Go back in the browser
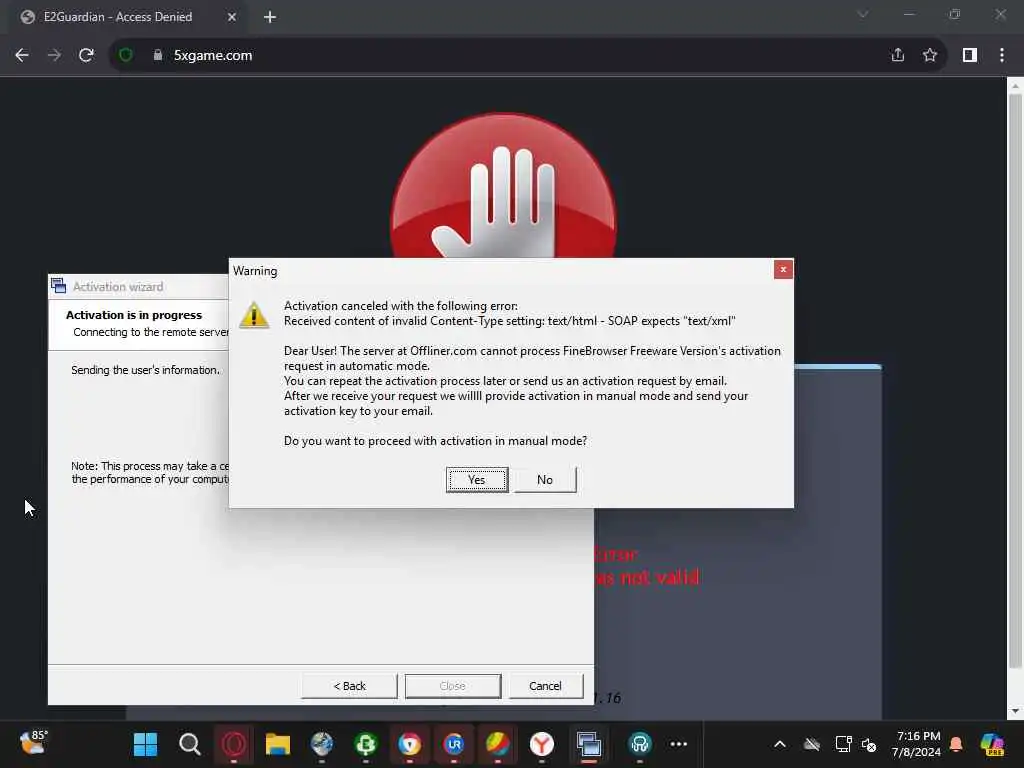The width and height of the screenshot is (1024, 768). click(22, 56)
